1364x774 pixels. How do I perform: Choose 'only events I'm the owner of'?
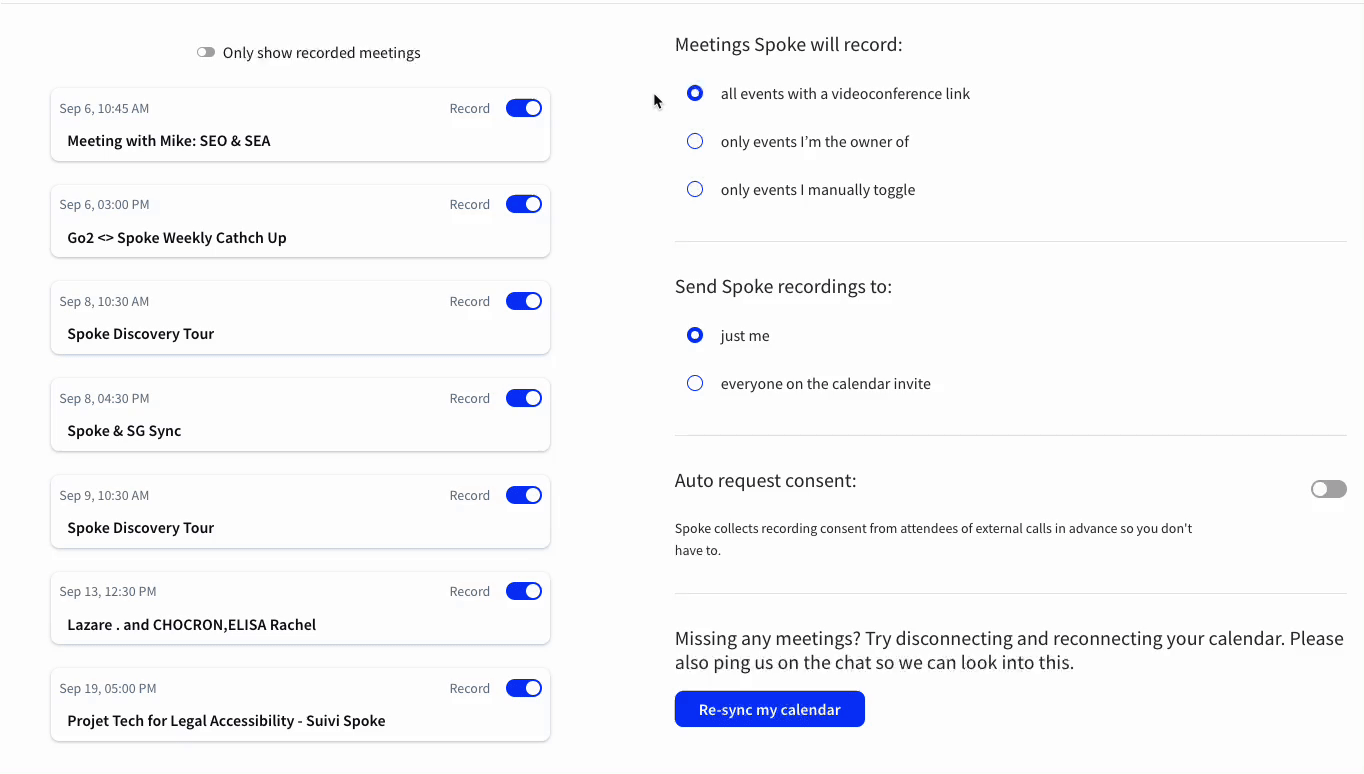695,141
